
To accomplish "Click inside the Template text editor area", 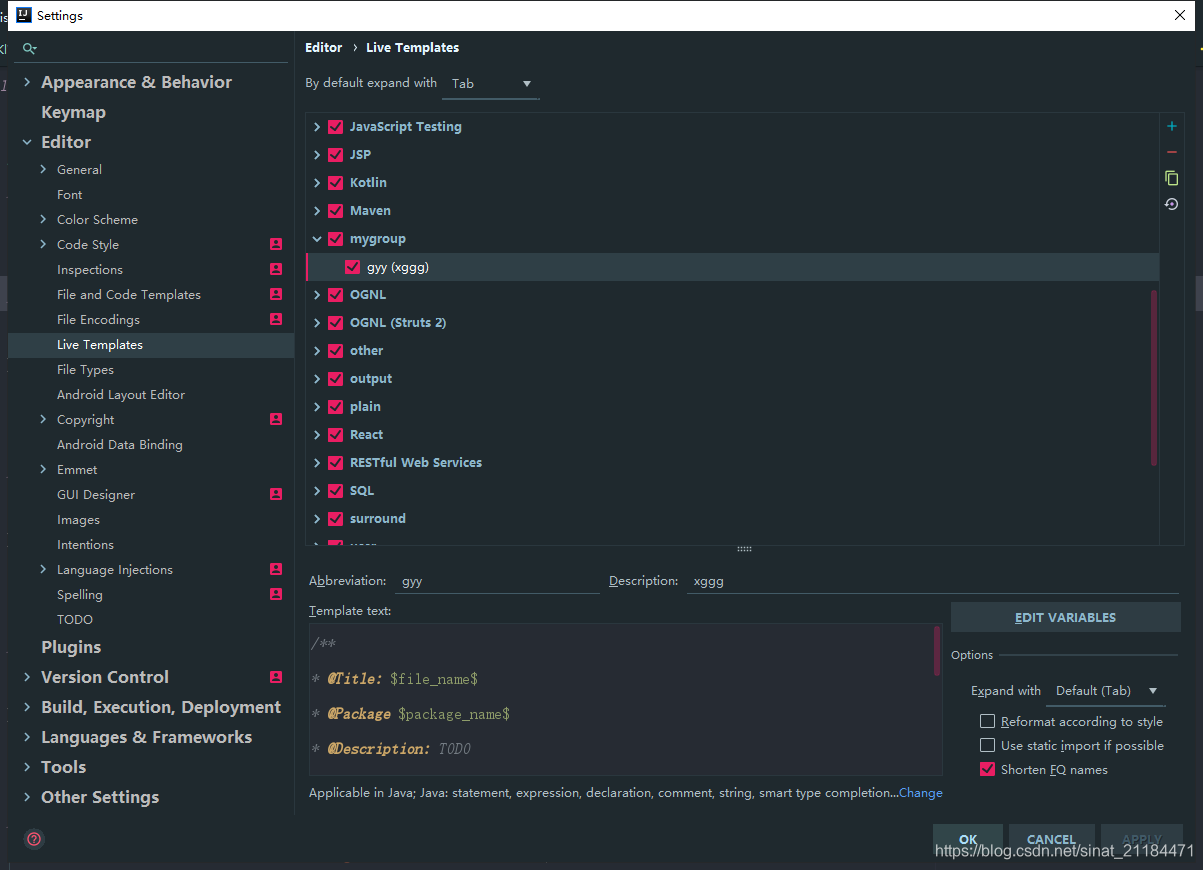I will coord(620,698).
